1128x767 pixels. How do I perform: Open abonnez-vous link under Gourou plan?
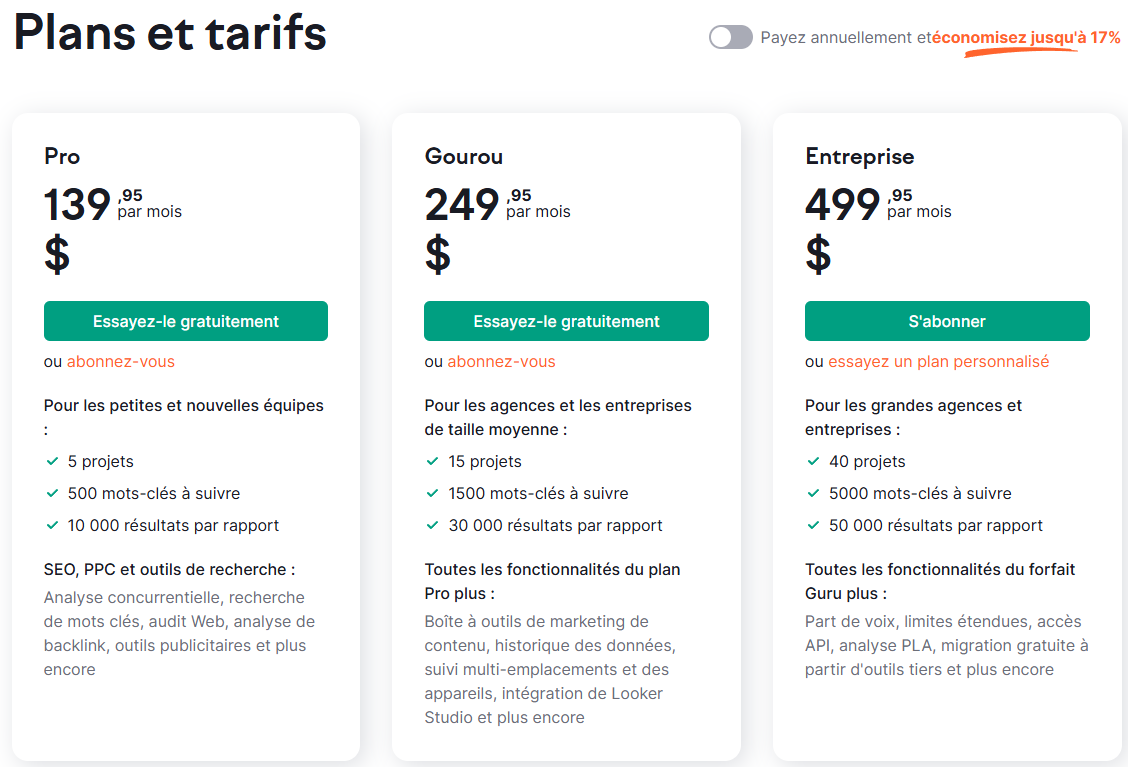click(501, 362)
